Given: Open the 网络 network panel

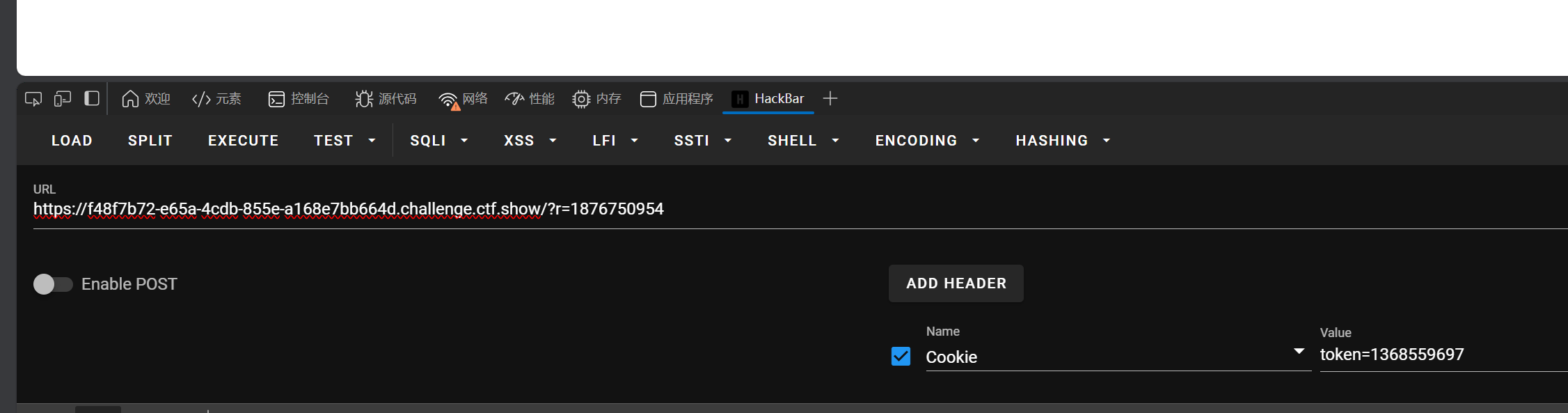Looking at the screenshot, I should (x=463, y=99).
